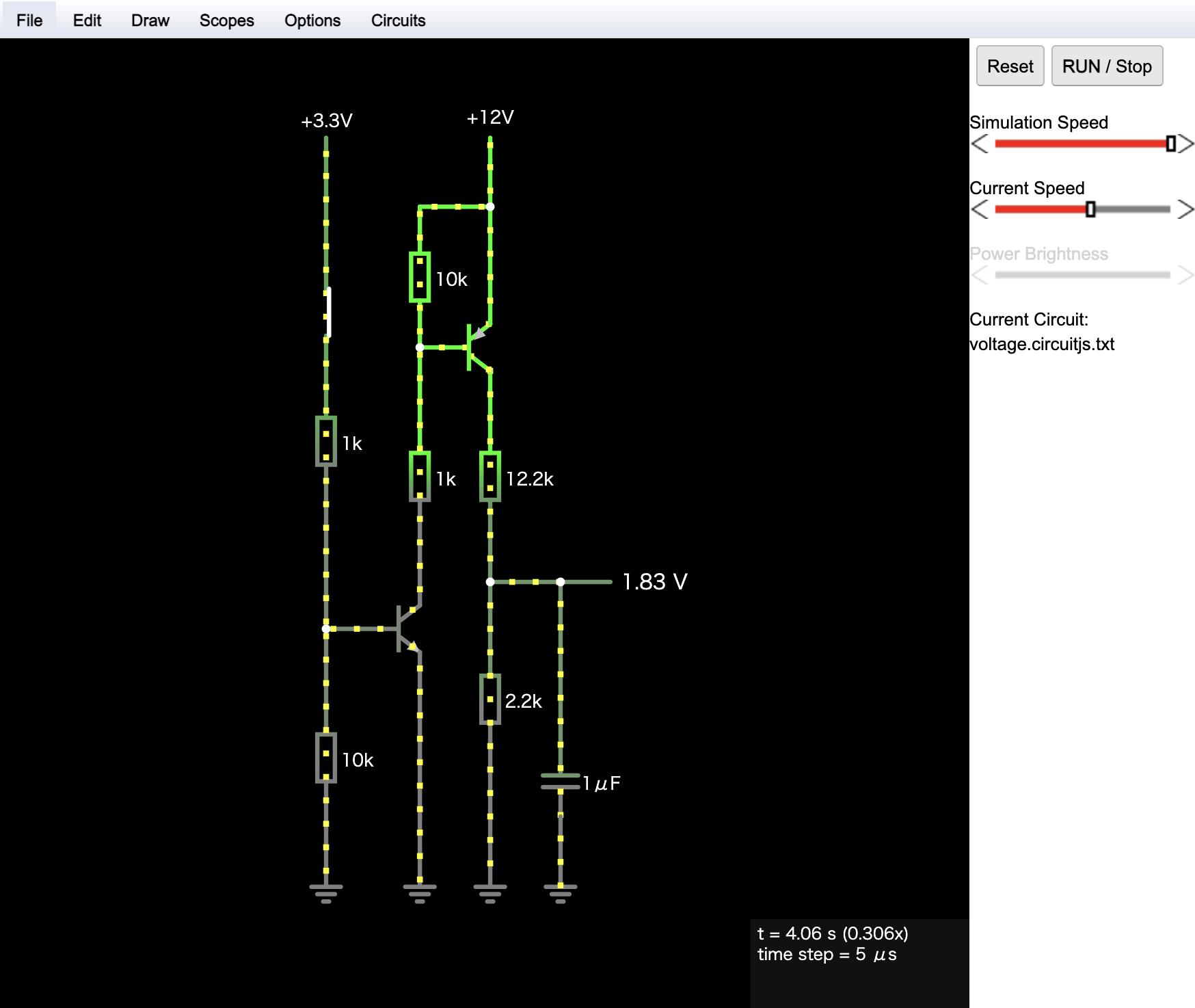Click Simulation Speed right arrow to increase
1195x1008 pixels.
pos(1186,144)
